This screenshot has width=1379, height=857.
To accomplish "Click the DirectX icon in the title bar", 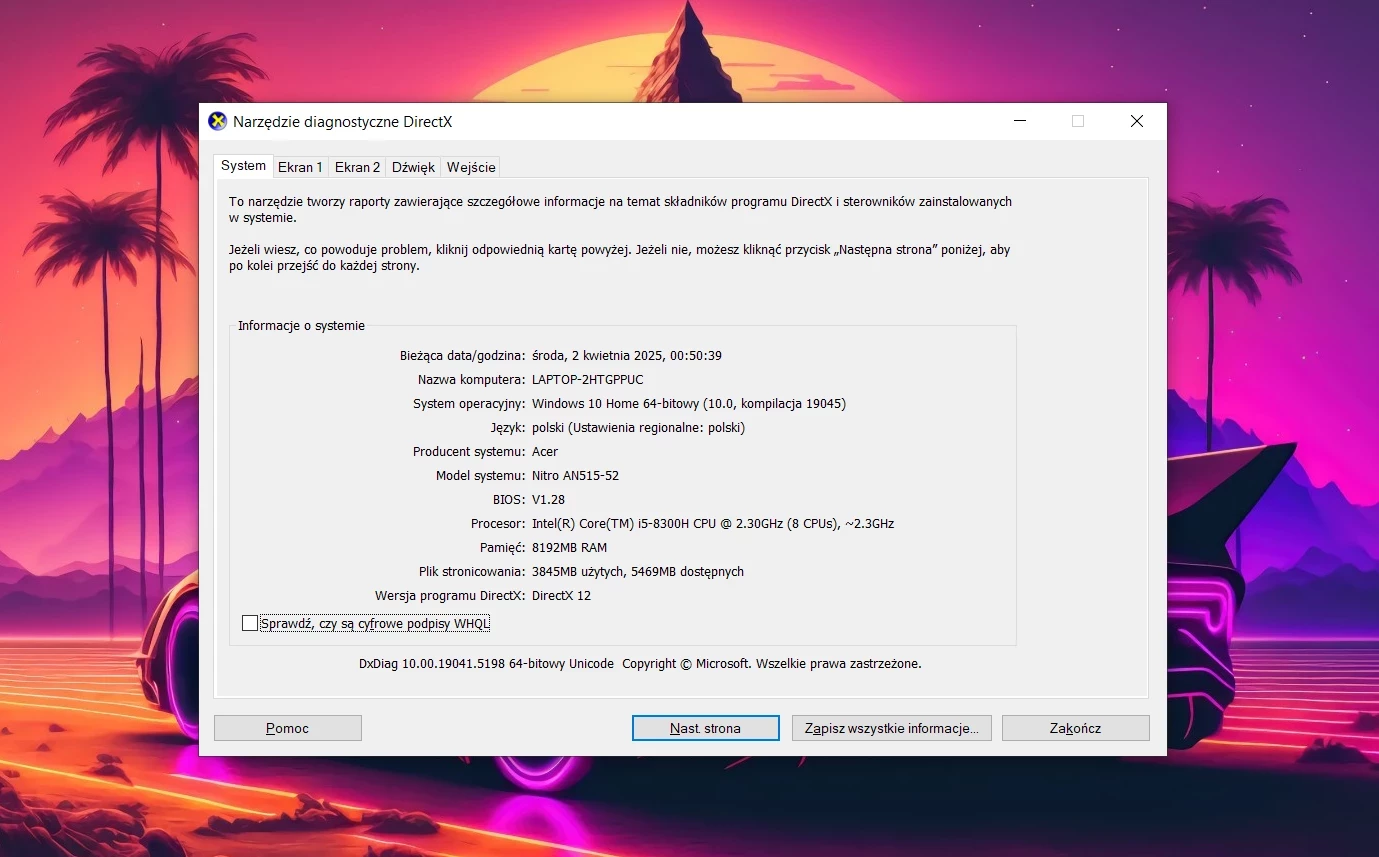I will point(217,121).
